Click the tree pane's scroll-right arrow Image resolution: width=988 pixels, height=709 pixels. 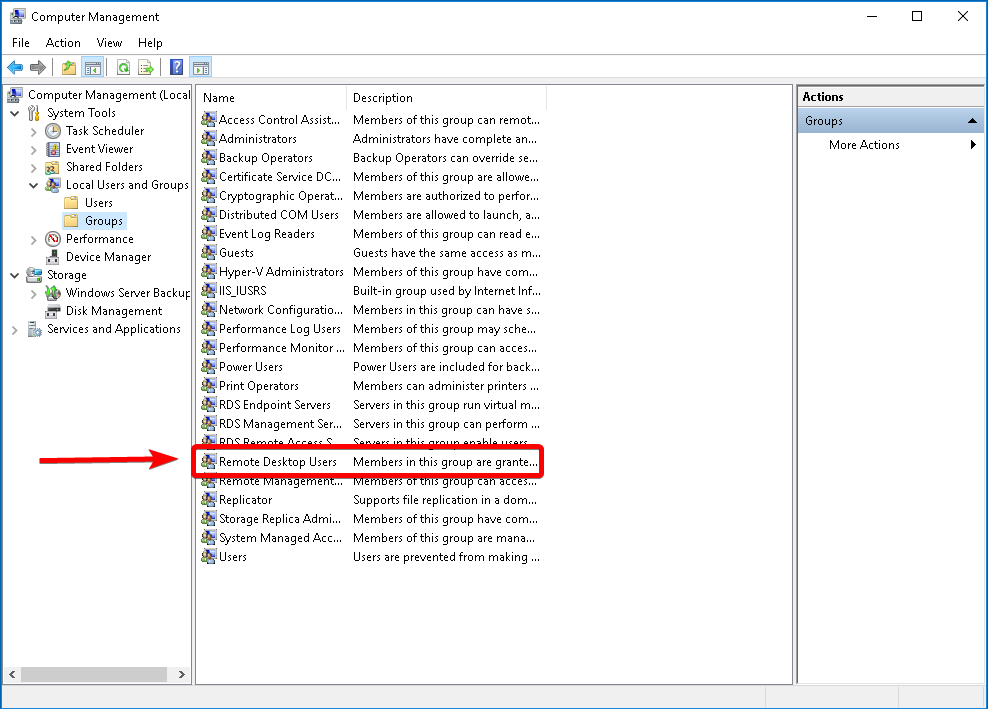pyautogui.click(x=181, y=674)
